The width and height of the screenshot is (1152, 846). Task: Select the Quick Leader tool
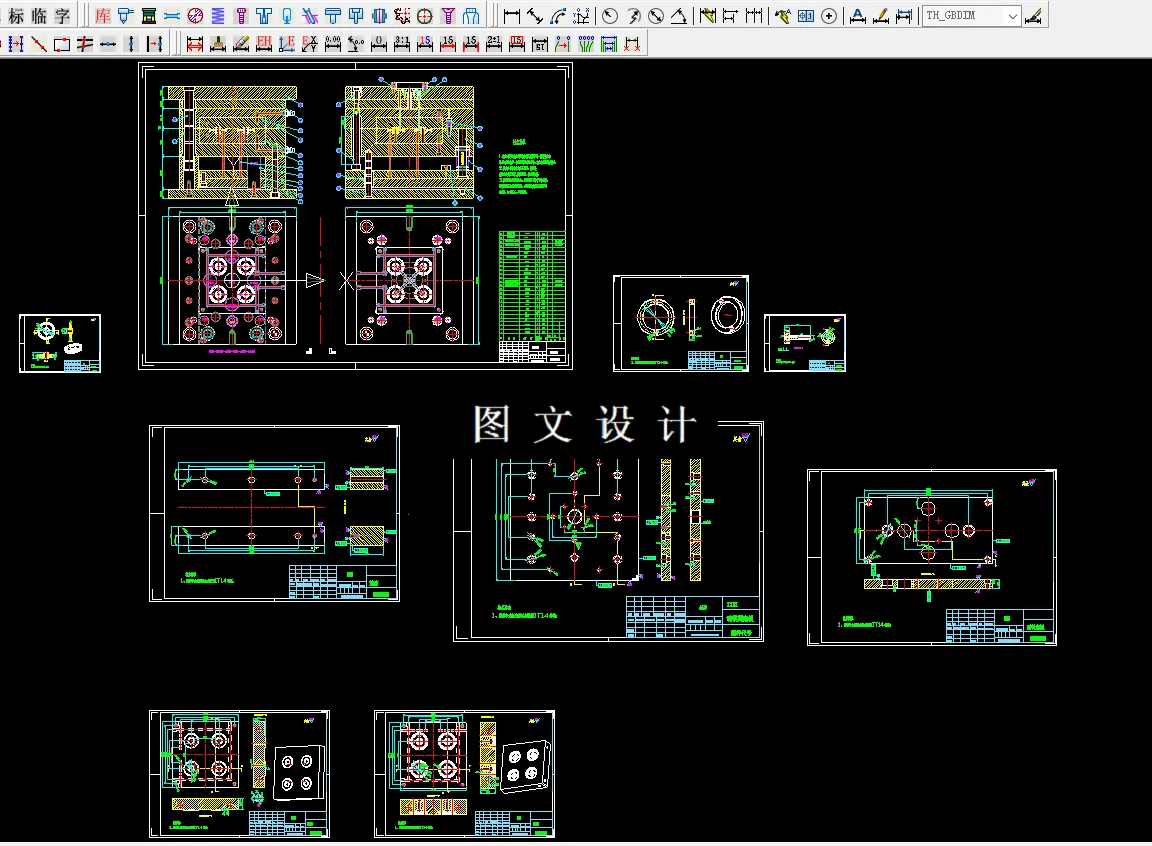[782, 15]
